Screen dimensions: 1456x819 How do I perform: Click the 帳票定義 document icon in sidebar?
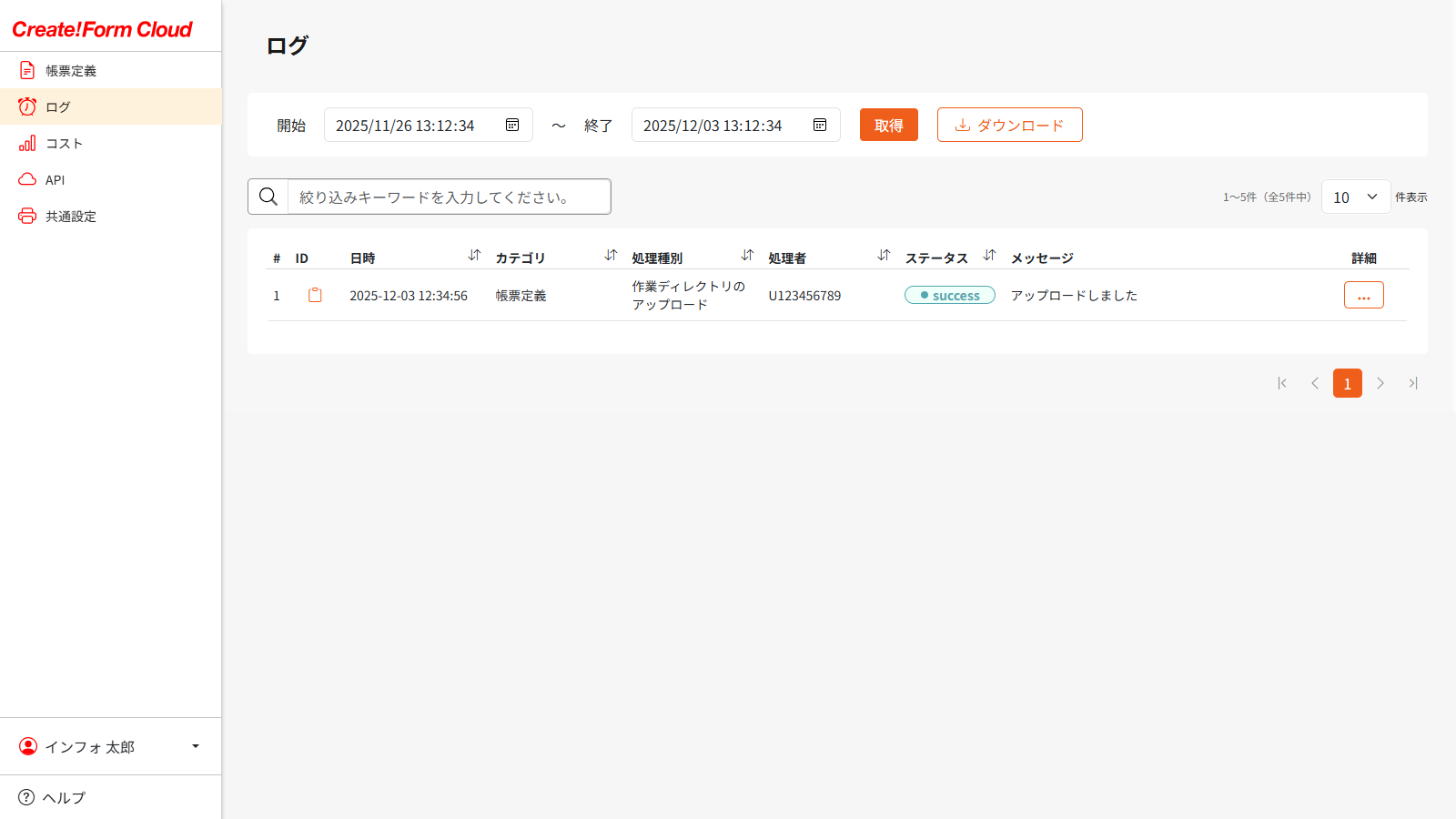click(x=26, y=70)
